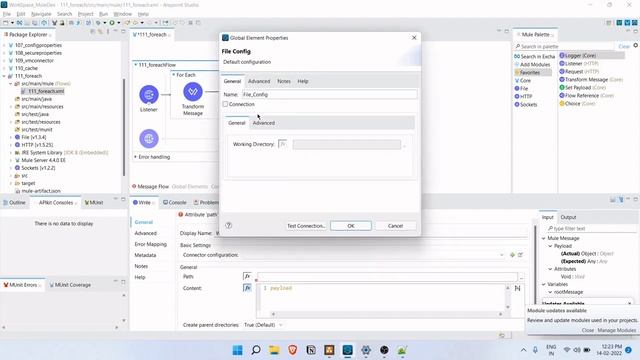Click the Run green play toolbar icon
This screenshot has width=640, height=360.
(x=111, y=23)
